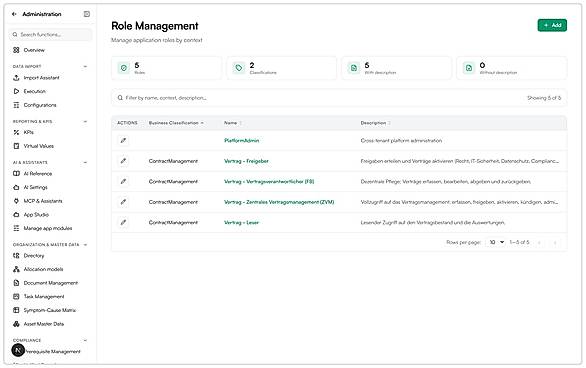Click the Virtual Values icon
Image resolution: width=586 pixels, height=368 pixels.
pos(16,146)
